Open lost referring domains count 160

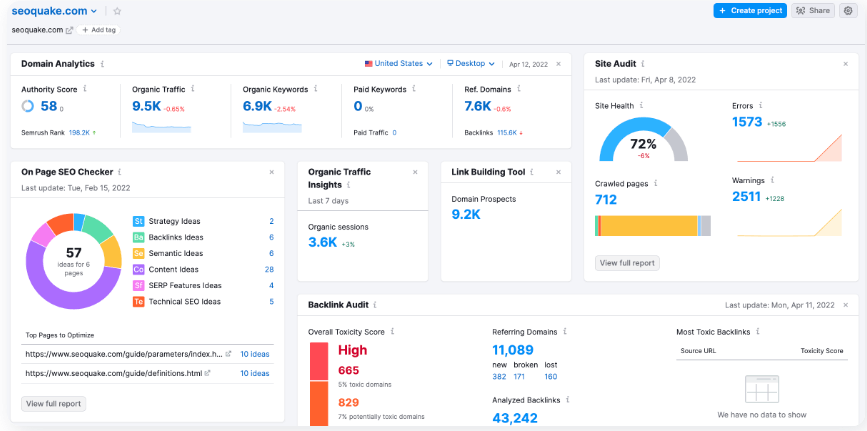(551, 377)
